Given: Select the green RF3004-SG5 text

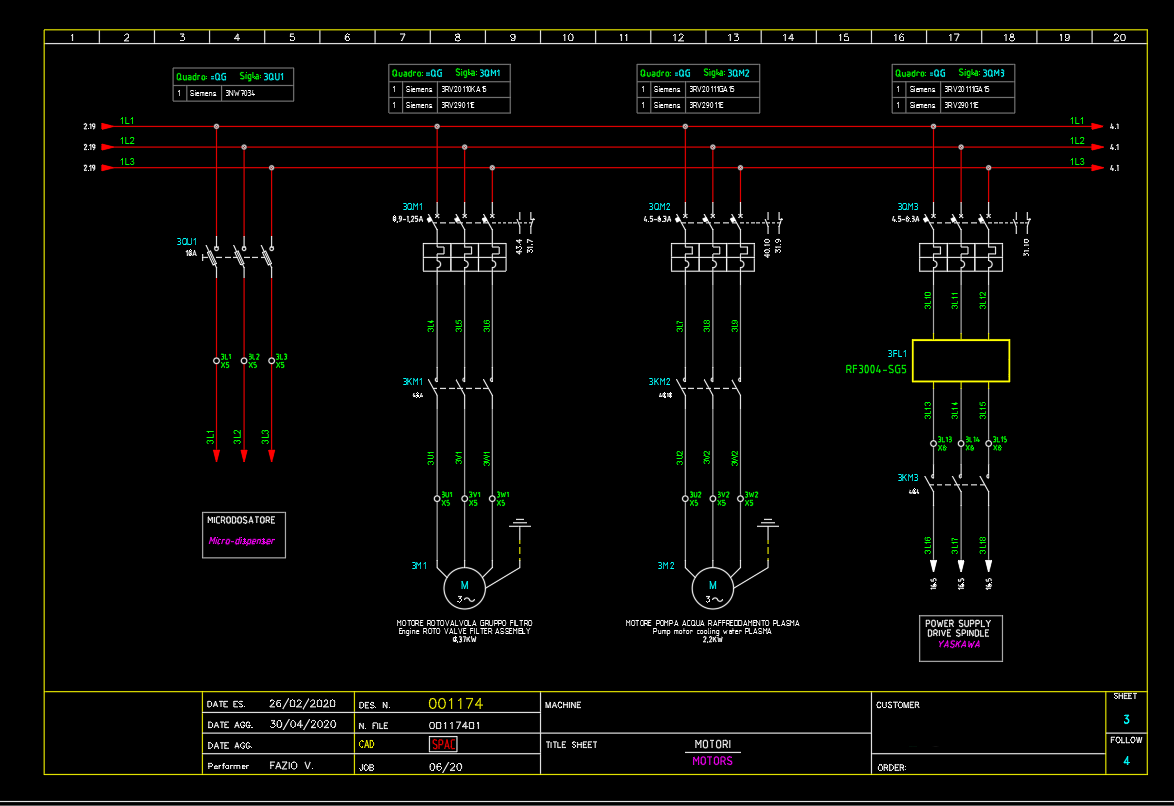Looking at the screenshot, I should click(x=875, y=369).
